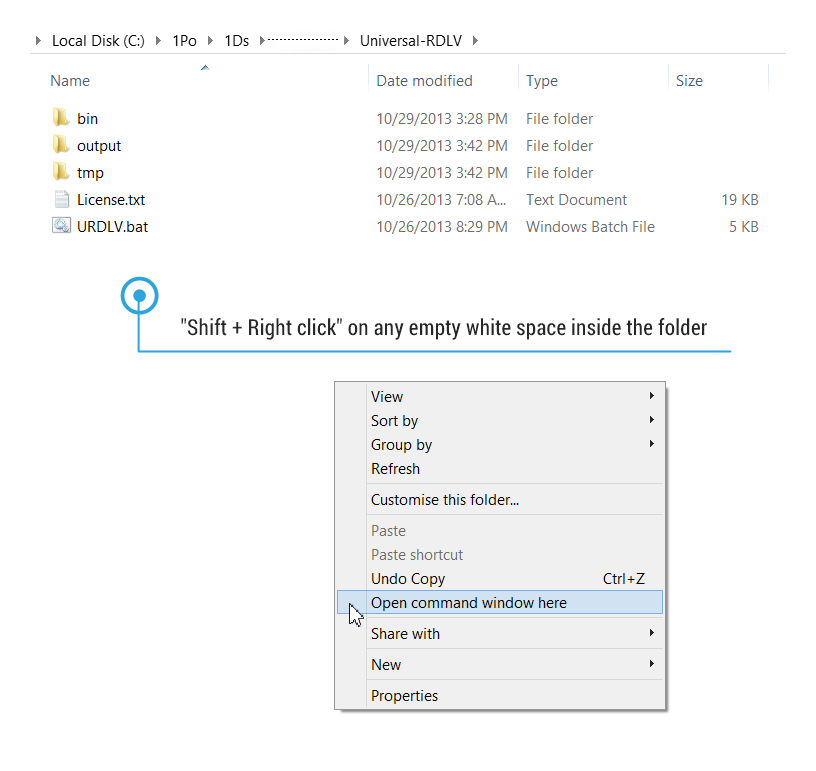Expand the View submenu arrow
Viewport: 816px width, 771px height.
tap(652, 396)
